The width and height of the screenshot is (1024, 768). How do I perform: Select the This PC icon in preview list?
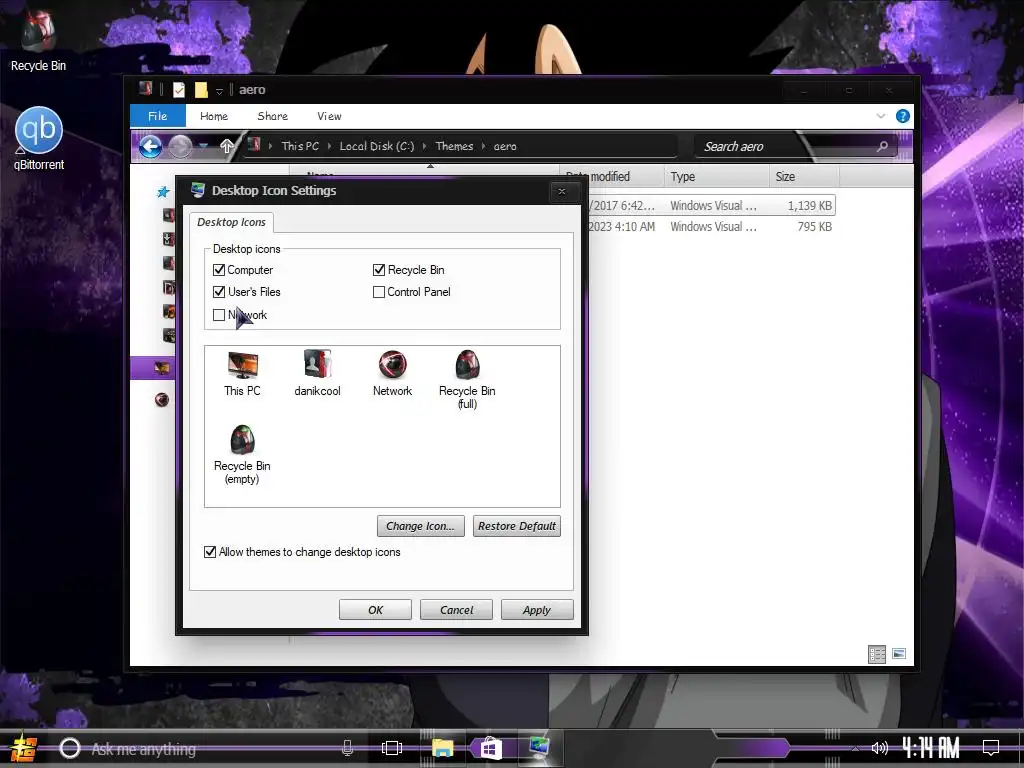click(x=242, y=374)
